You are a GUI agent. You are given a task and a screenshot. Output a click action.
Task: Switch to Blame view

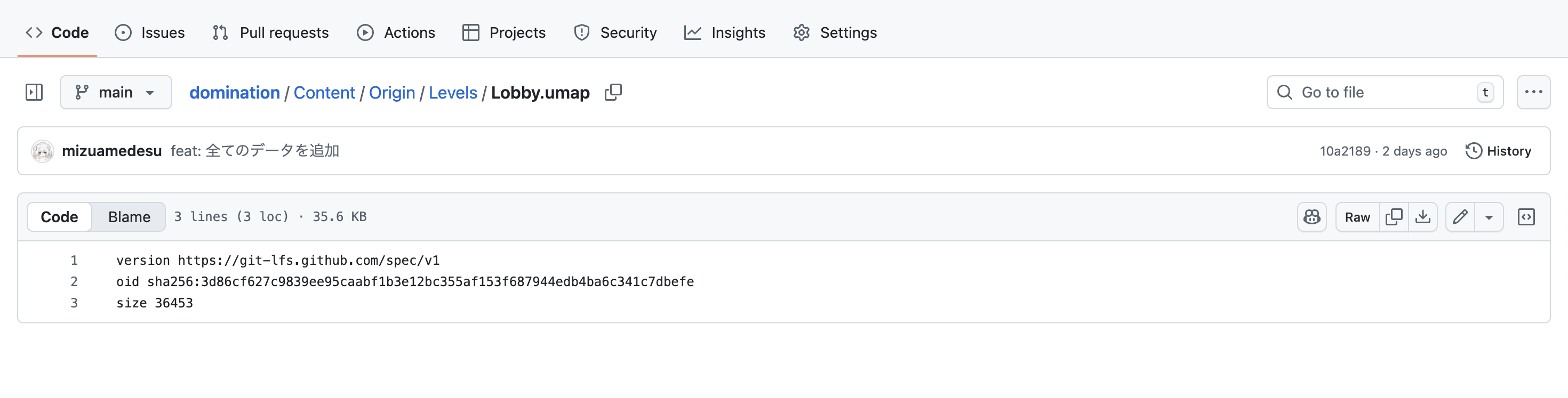[129, 217]
